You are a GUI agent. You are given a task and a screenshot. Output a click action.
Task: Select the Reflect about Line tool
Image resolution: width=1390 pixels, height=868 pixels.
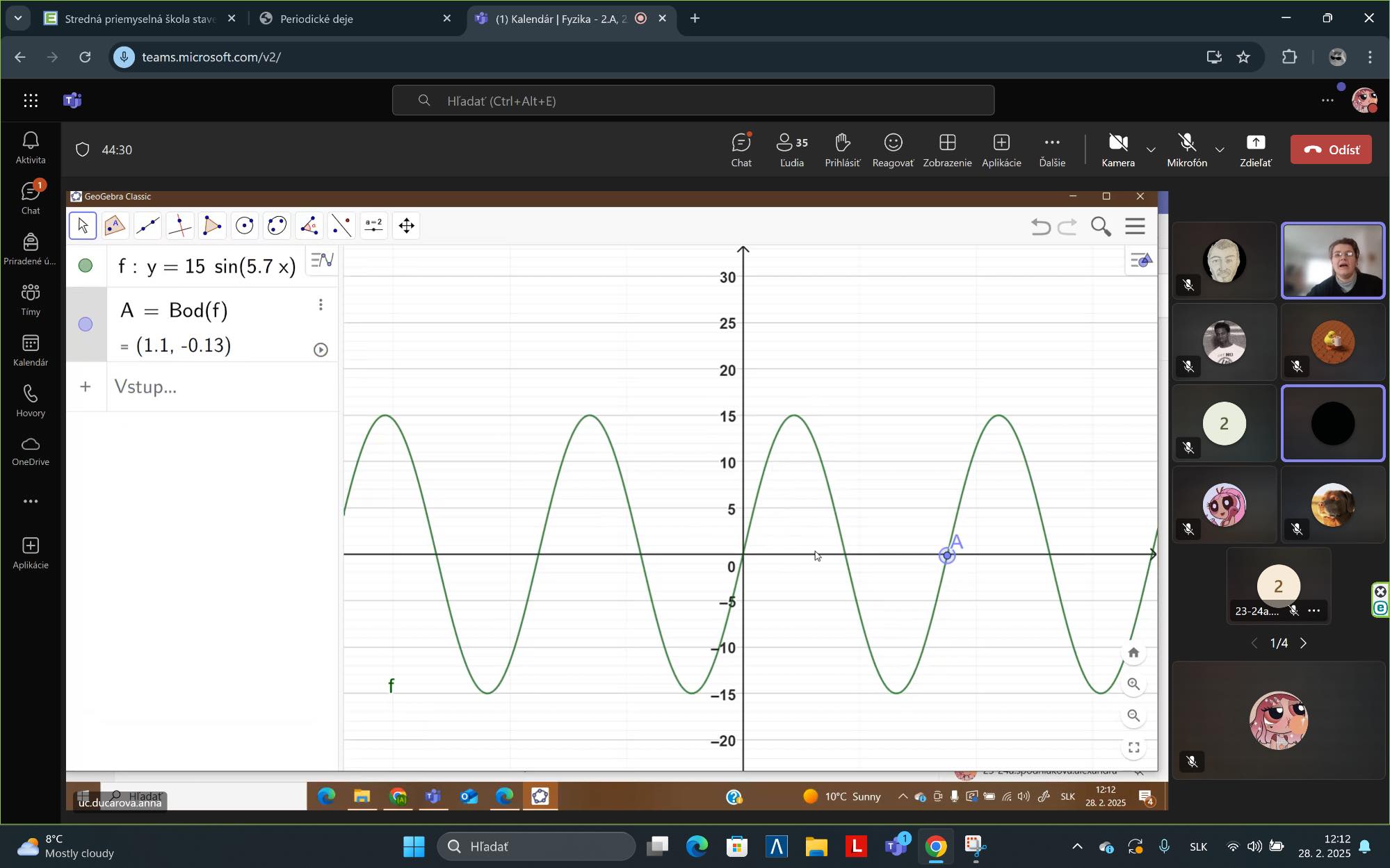click(x=341, y=226)
